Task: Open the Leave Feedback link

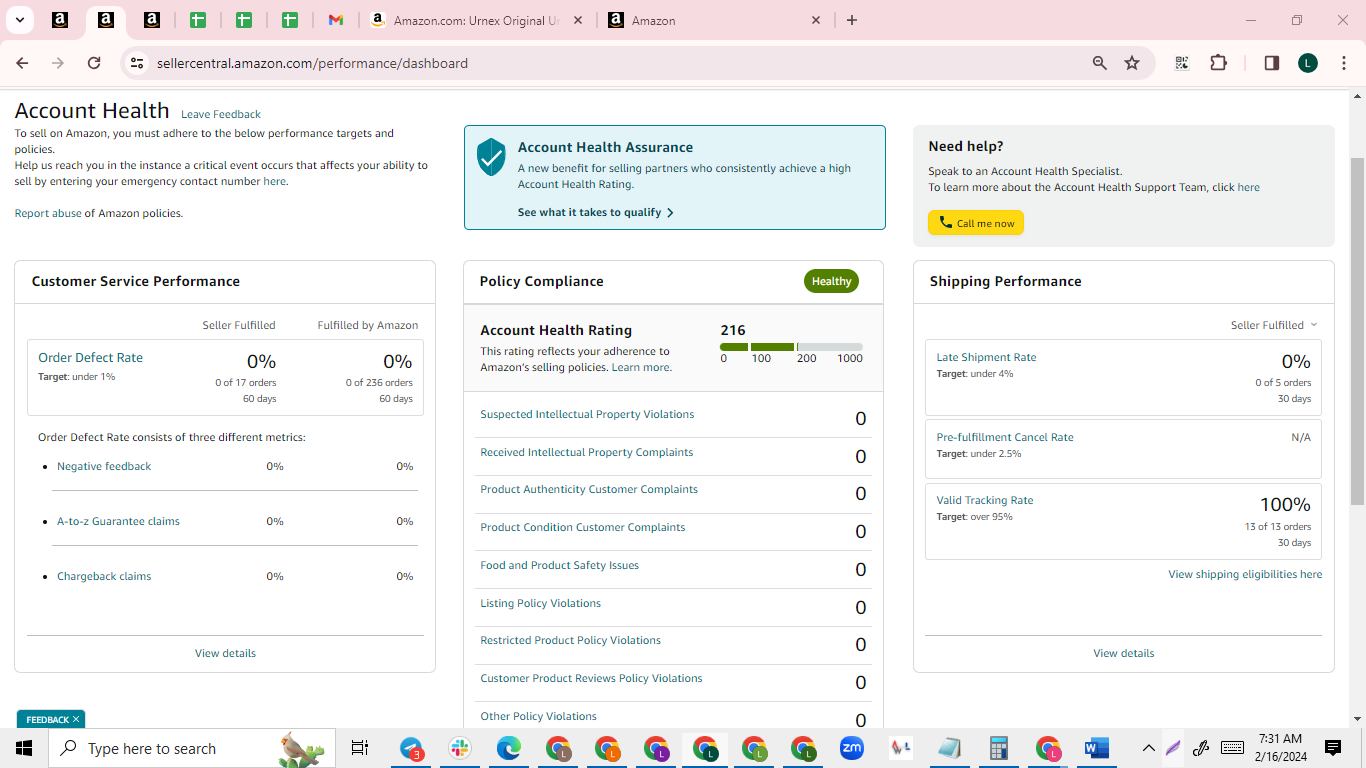Action: [x=221, y=114]
